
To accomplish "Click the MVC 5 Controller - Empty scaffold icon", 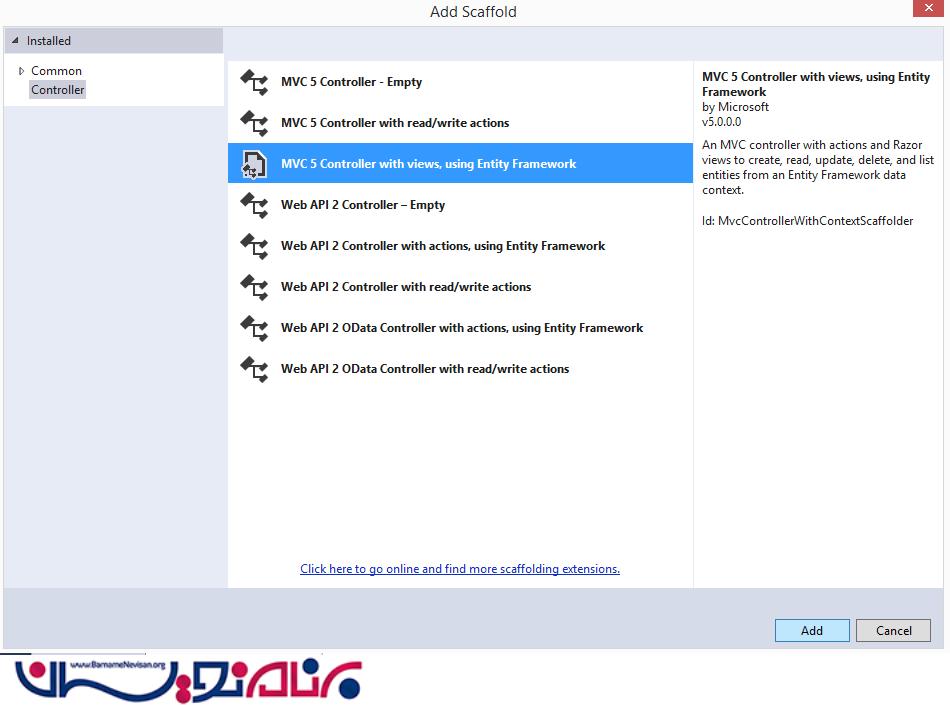I will coord(254,82).
